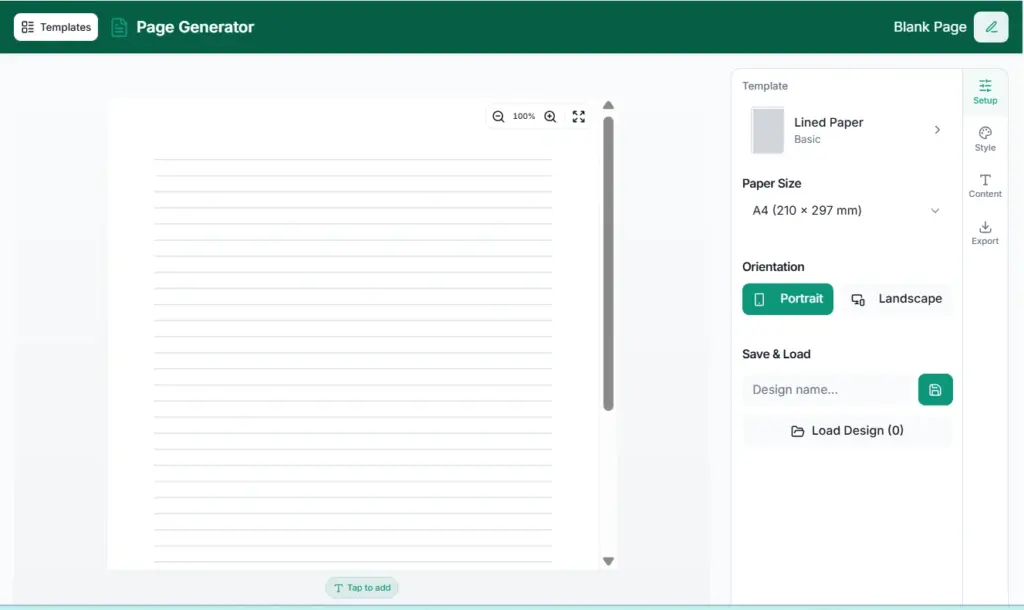
Task: Save the design with the disk icon
Action: pyautogui.click(x=935, y=389)
